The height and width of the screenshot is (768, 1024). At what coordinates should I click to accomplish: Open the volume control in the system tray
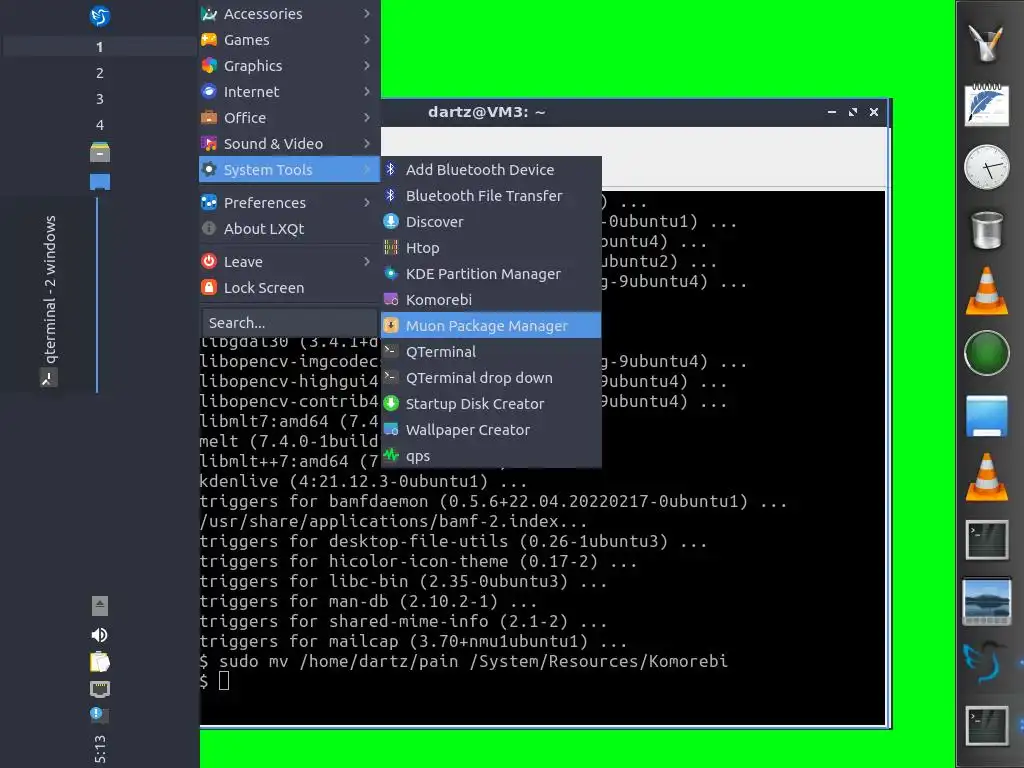(x=99, y=635)
